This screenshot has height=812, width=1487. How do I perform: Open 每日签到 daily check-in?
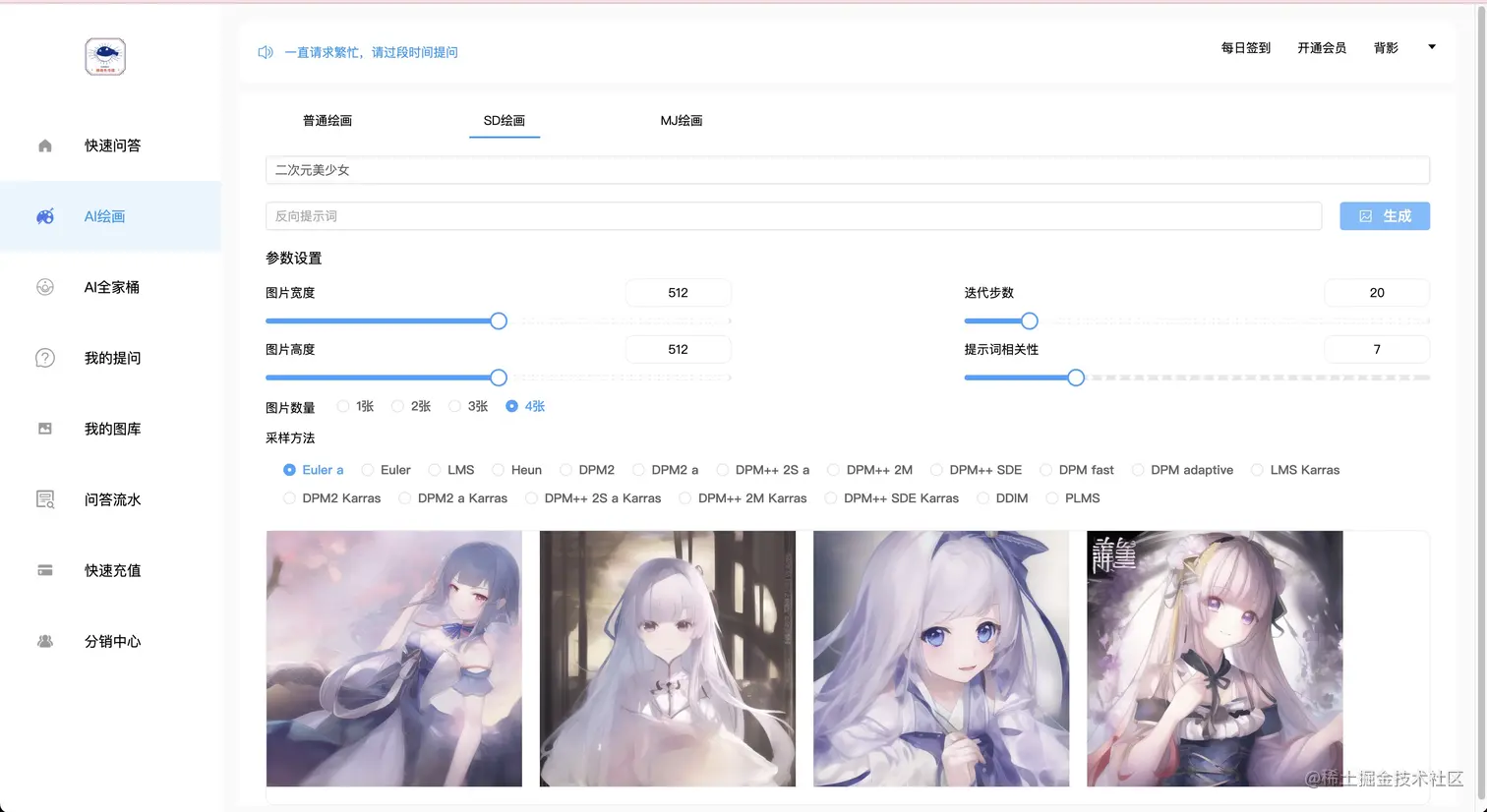(x=1244, y=46)
